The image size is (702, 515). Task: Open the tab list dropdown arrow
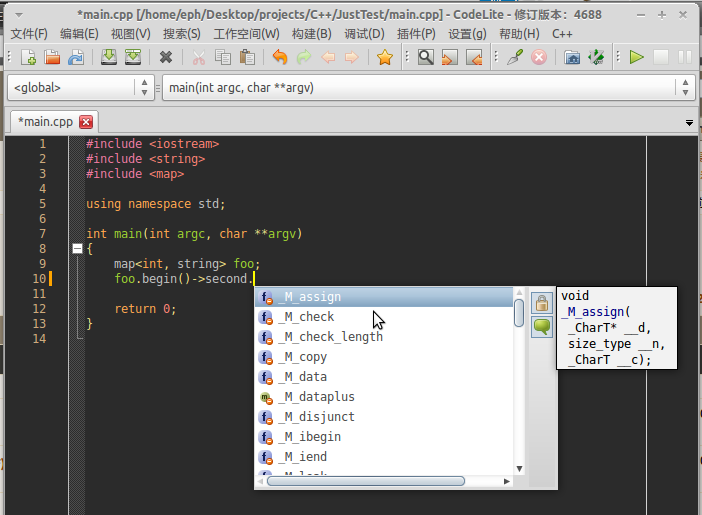[x=689, y=123]
